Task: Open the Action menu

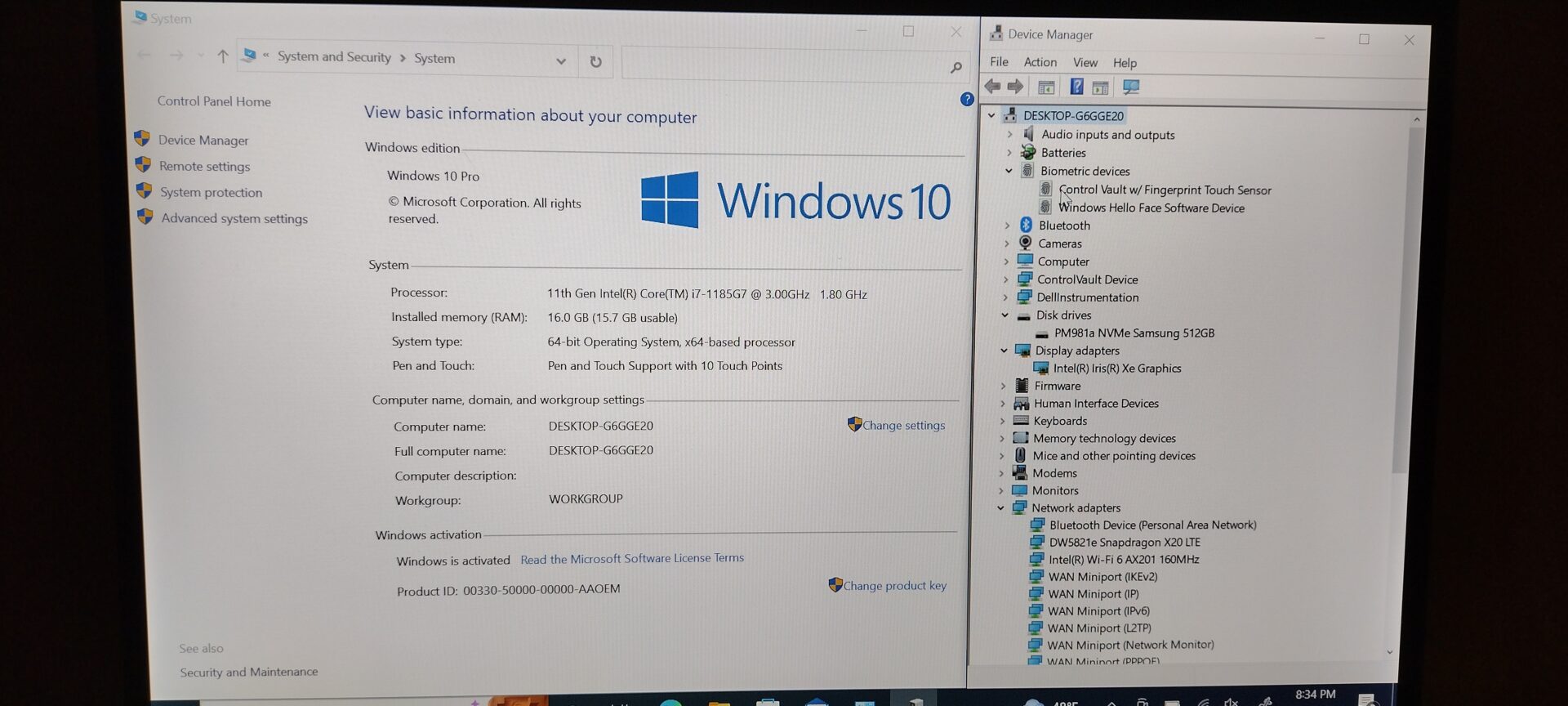Action: [x=1040, y=62]
